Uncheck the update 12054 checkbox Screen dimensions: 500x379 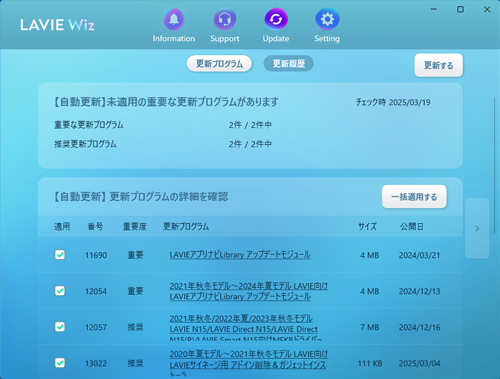[x=60, y=291]
